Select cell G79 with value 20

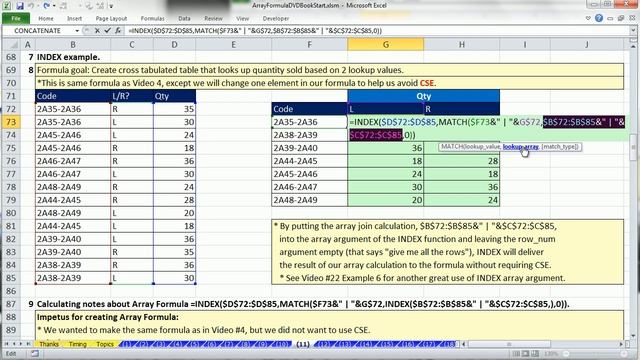pos(385,200)
